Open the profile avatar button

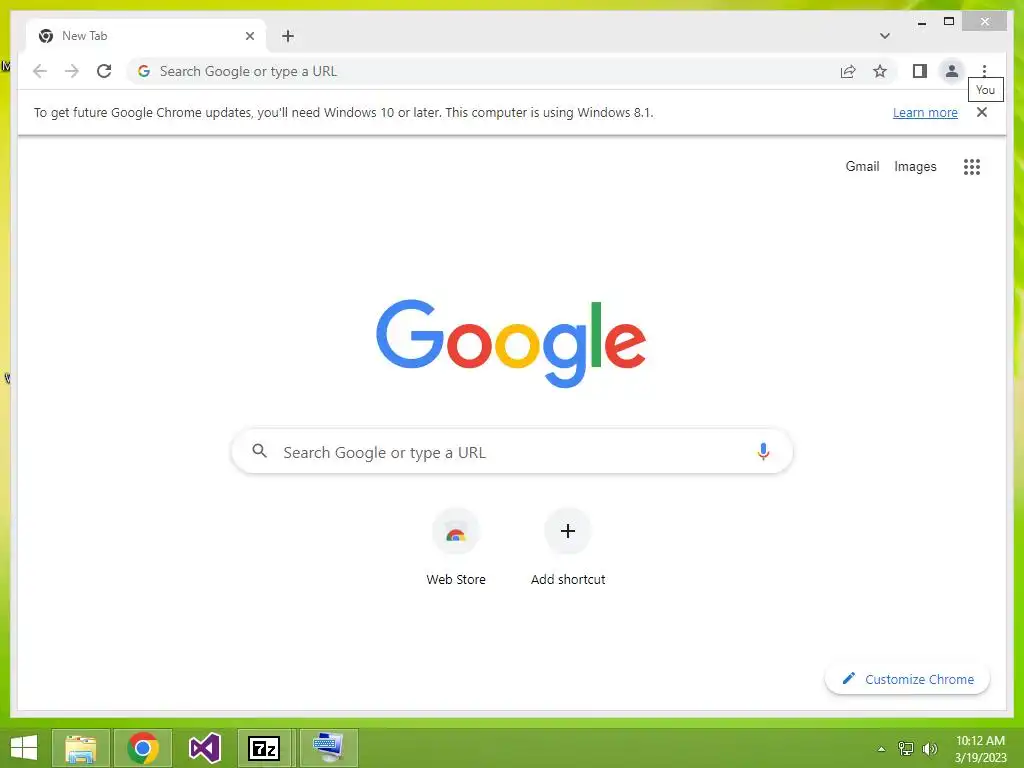point(952,71)
